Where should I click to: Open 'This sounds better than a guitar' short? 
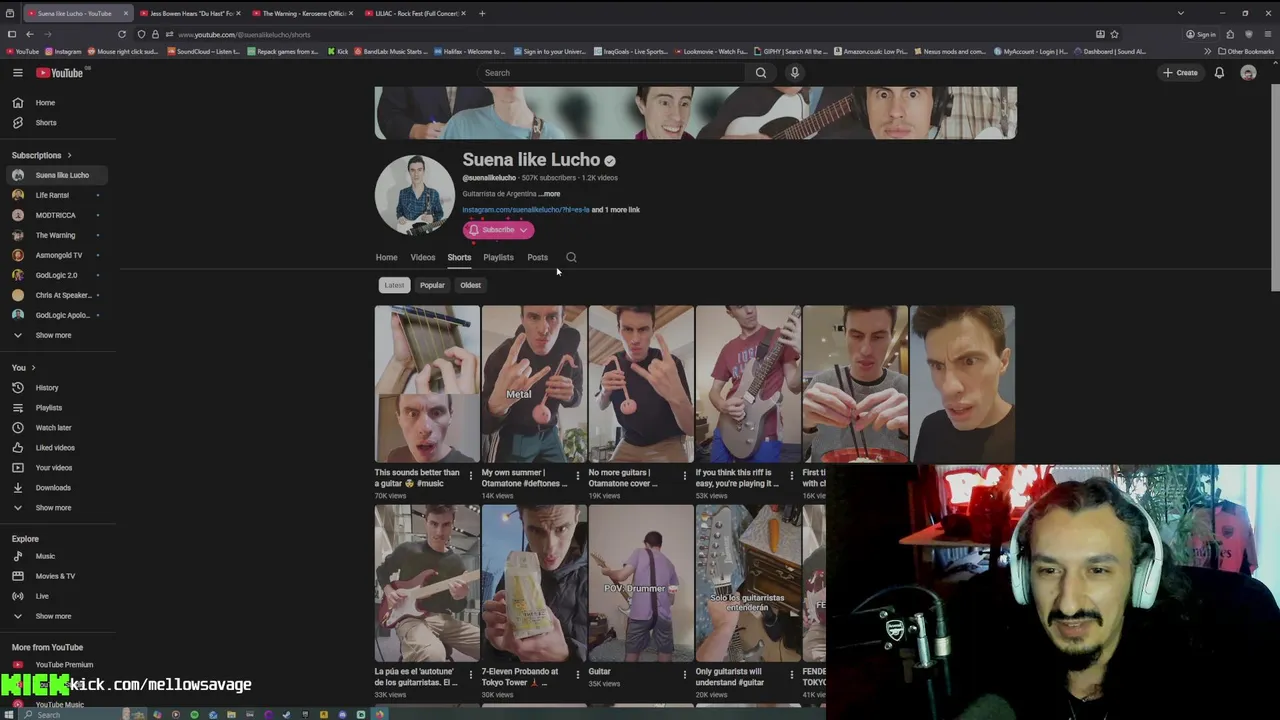[427, 384]
